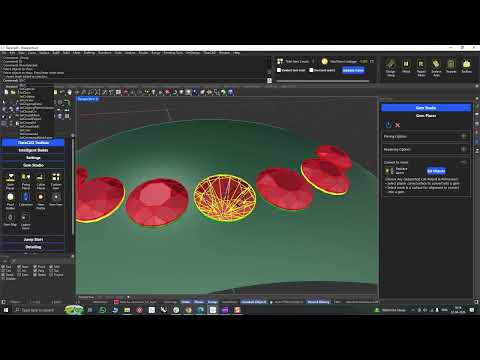Screen dimensions: 480x360
Task: Toggle the Disable osnap checkbox
Action: pyautogui.click(x=3, y=278)
